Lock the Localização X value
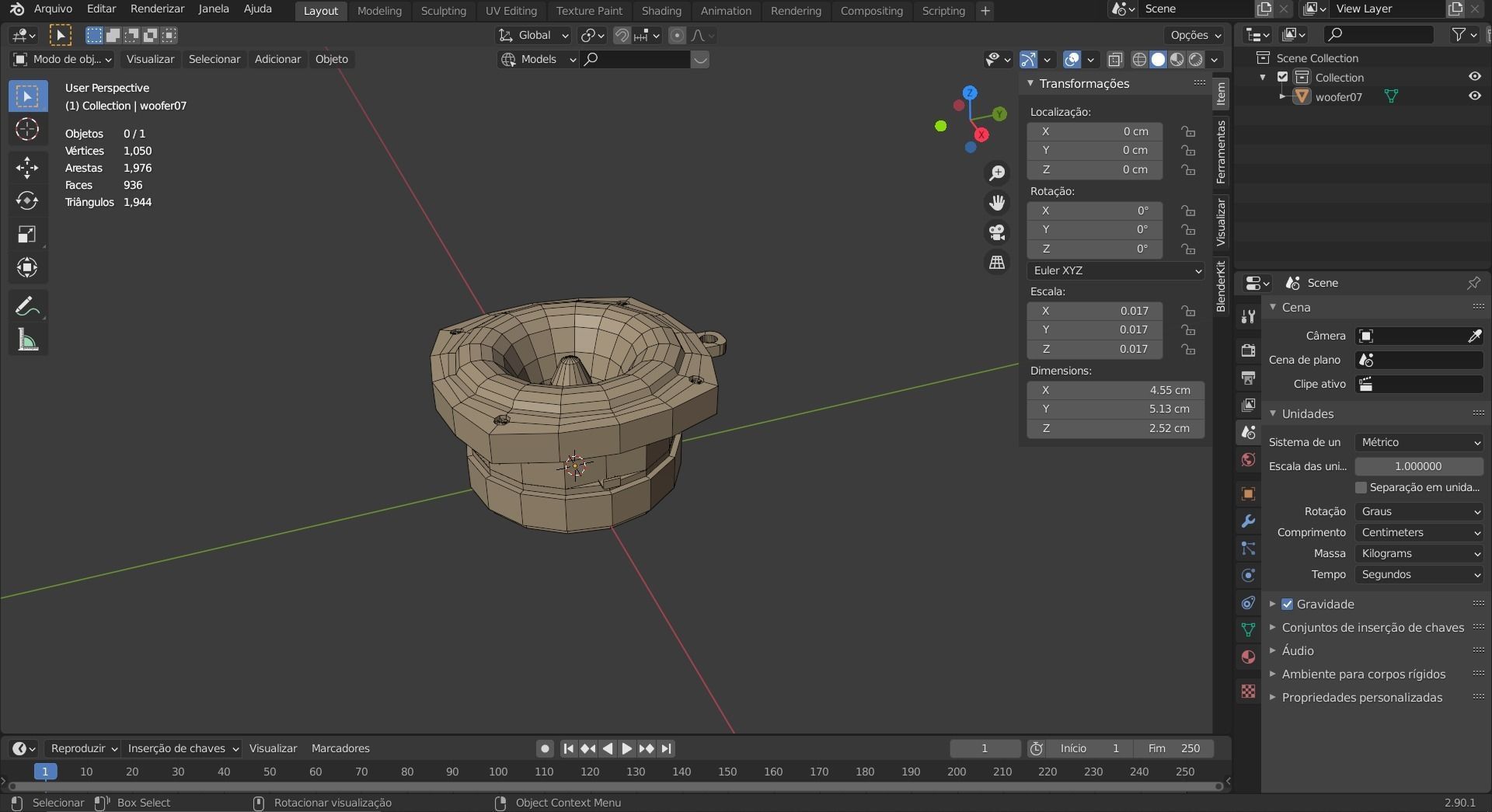 [x=1187, y=131]
